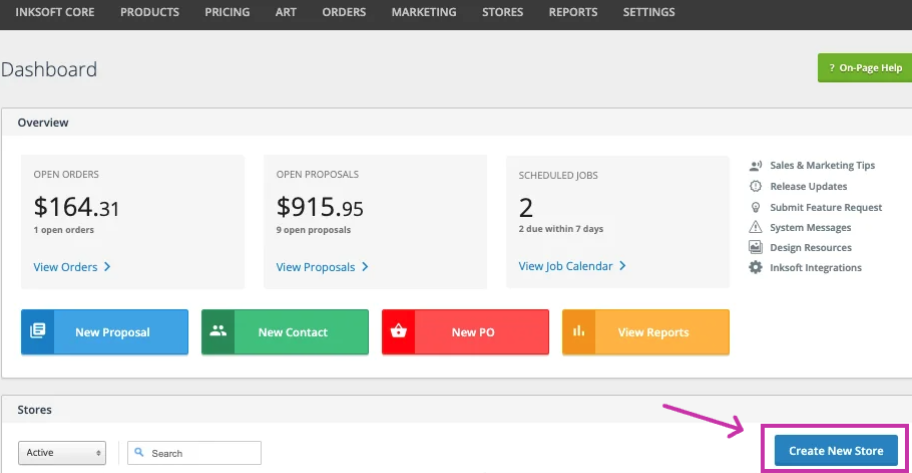Open the Settings menu in navigation bar
Screen dimensions: 912x473
click(x=648, y=13)
